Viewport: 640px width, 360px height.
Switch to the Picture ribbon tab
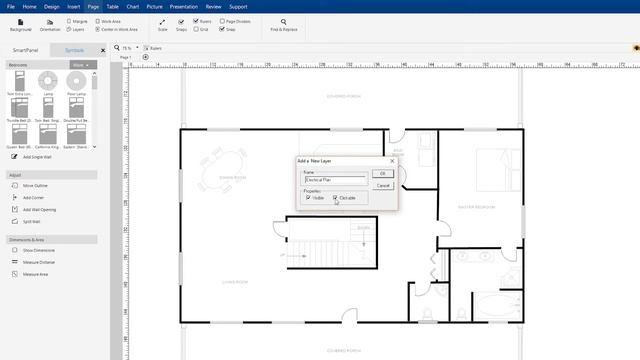(x=154, y=7)
